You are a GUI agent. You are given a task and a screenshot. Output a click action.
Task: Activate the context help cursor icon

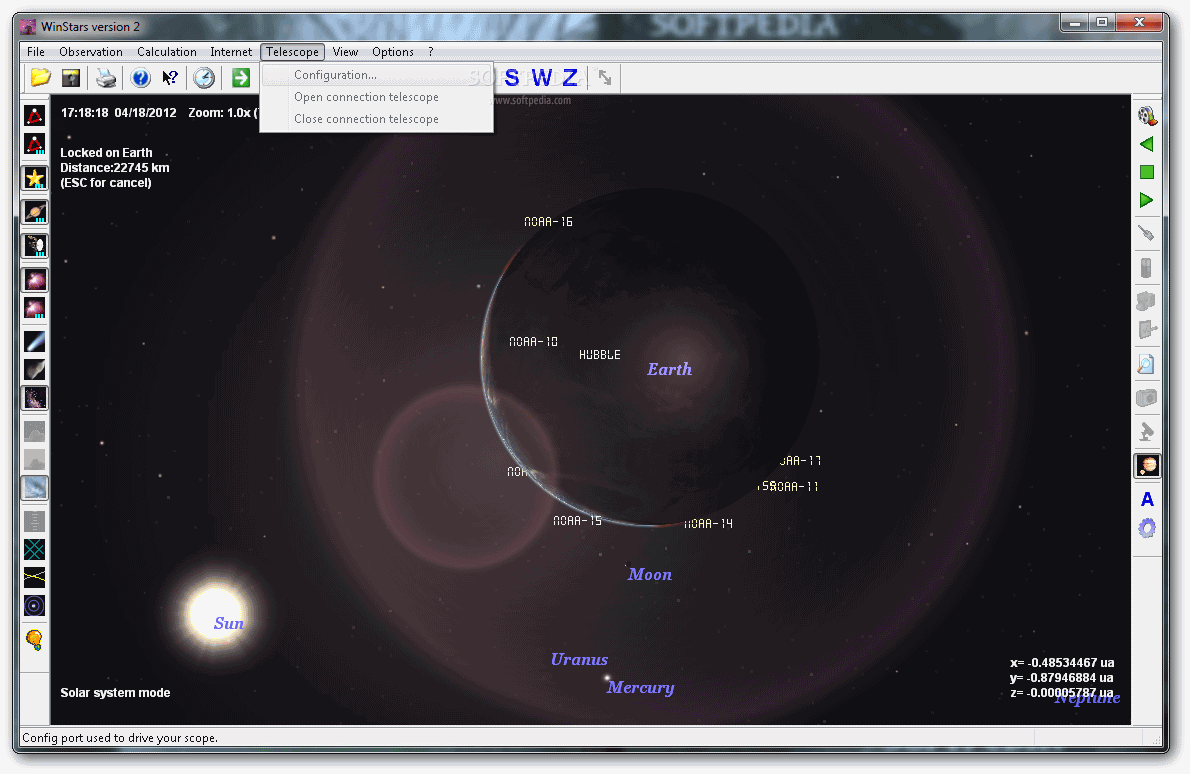[170, 77]
